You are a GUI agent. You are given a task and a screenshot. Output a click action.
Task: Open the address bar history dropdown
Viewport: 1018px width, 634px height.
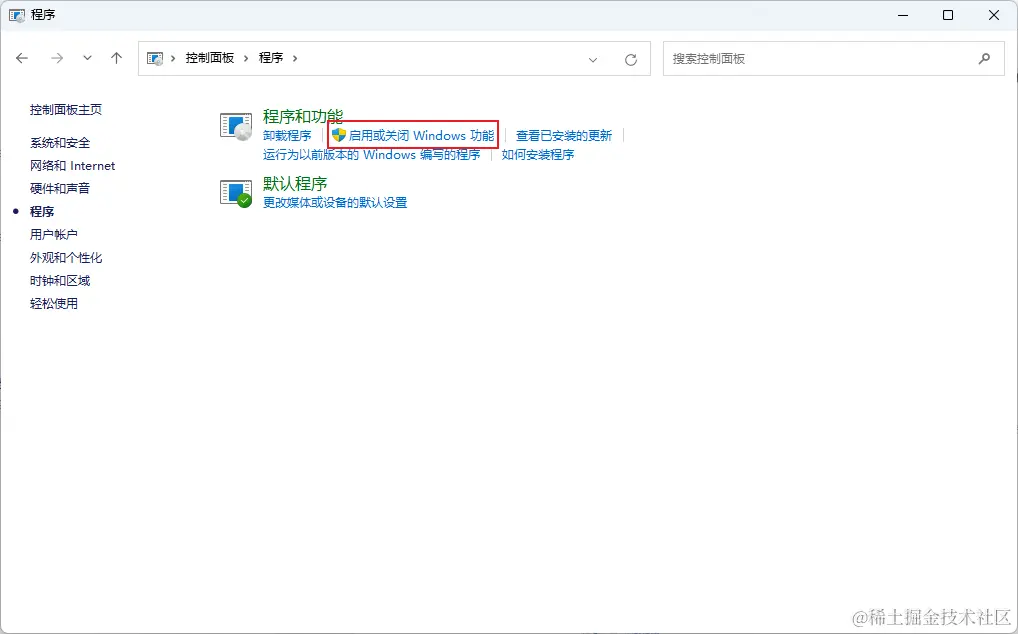click(593, 60)
